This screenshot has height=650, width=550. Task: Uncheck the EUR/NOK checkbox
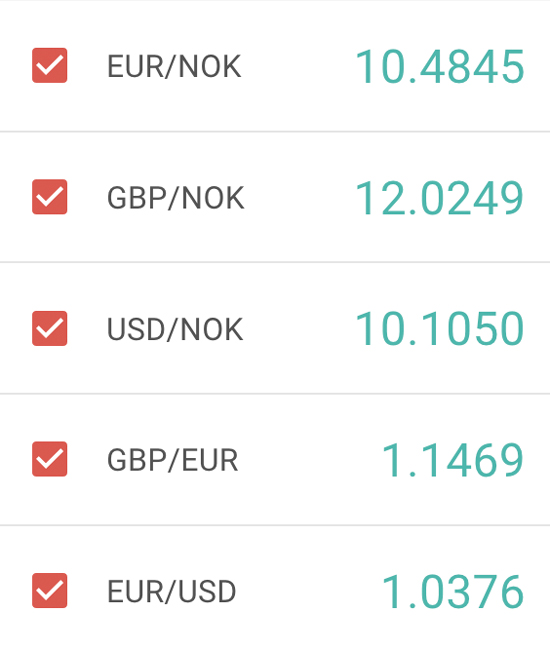click(50, 65)
